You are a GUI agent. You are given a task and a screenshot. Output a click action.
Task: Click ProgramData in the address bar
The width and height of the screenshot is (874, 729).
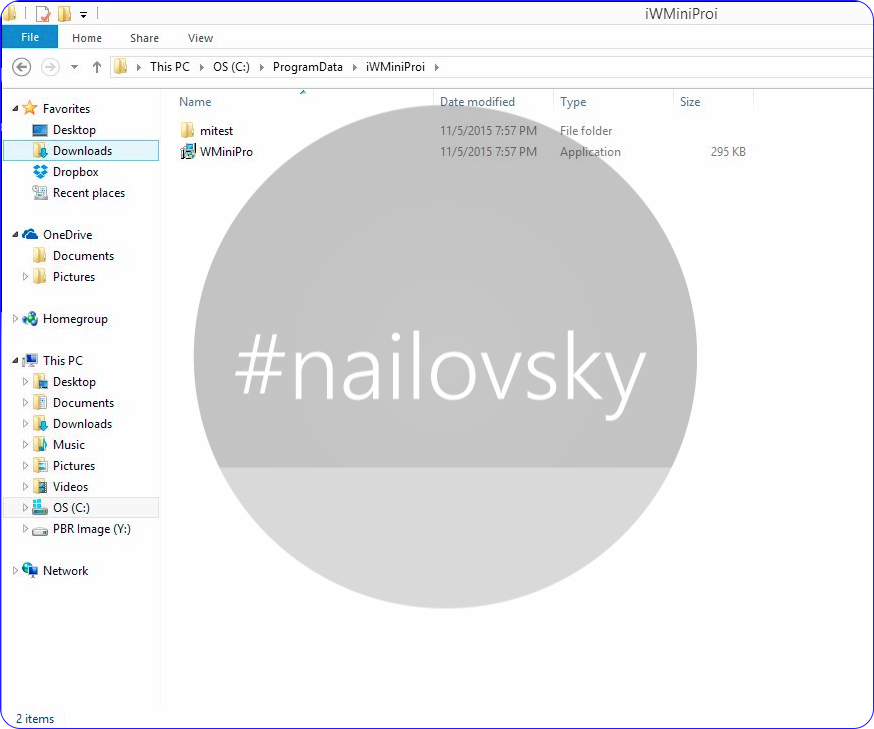(307, 67)
